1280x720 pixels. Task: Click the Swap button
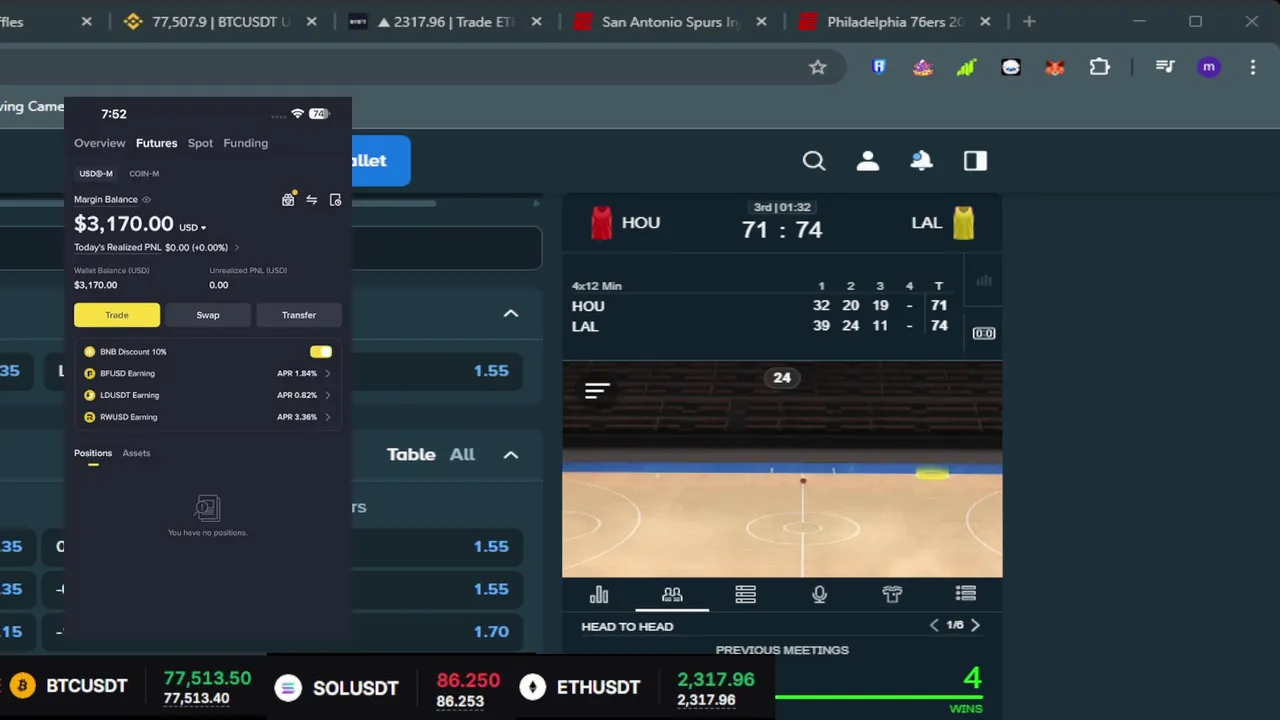coord(208,315)
